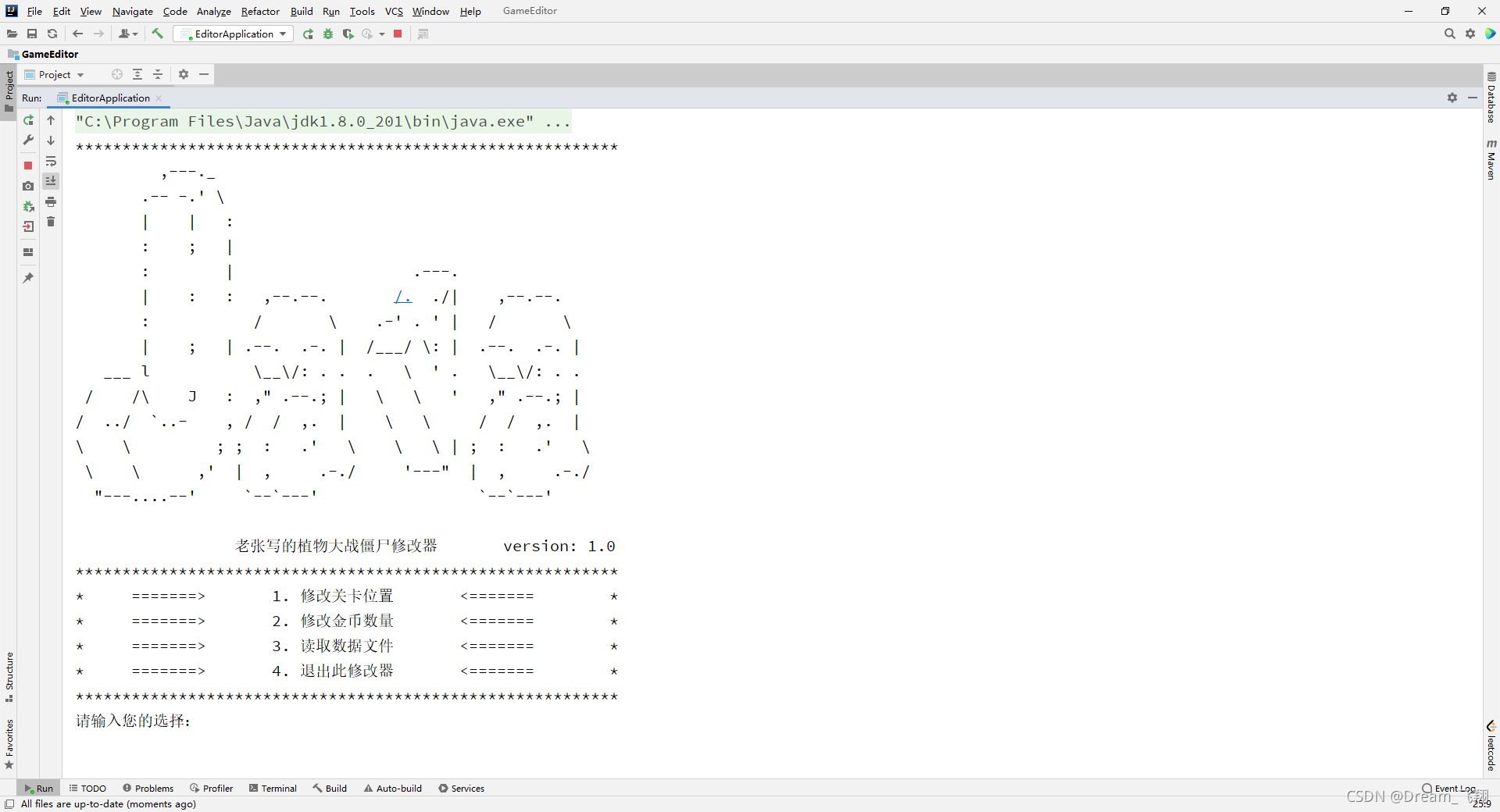Screen dimensions: 1500x812
Task: Open the File menu
Action: pyautogui.click(x=34, y=11)
